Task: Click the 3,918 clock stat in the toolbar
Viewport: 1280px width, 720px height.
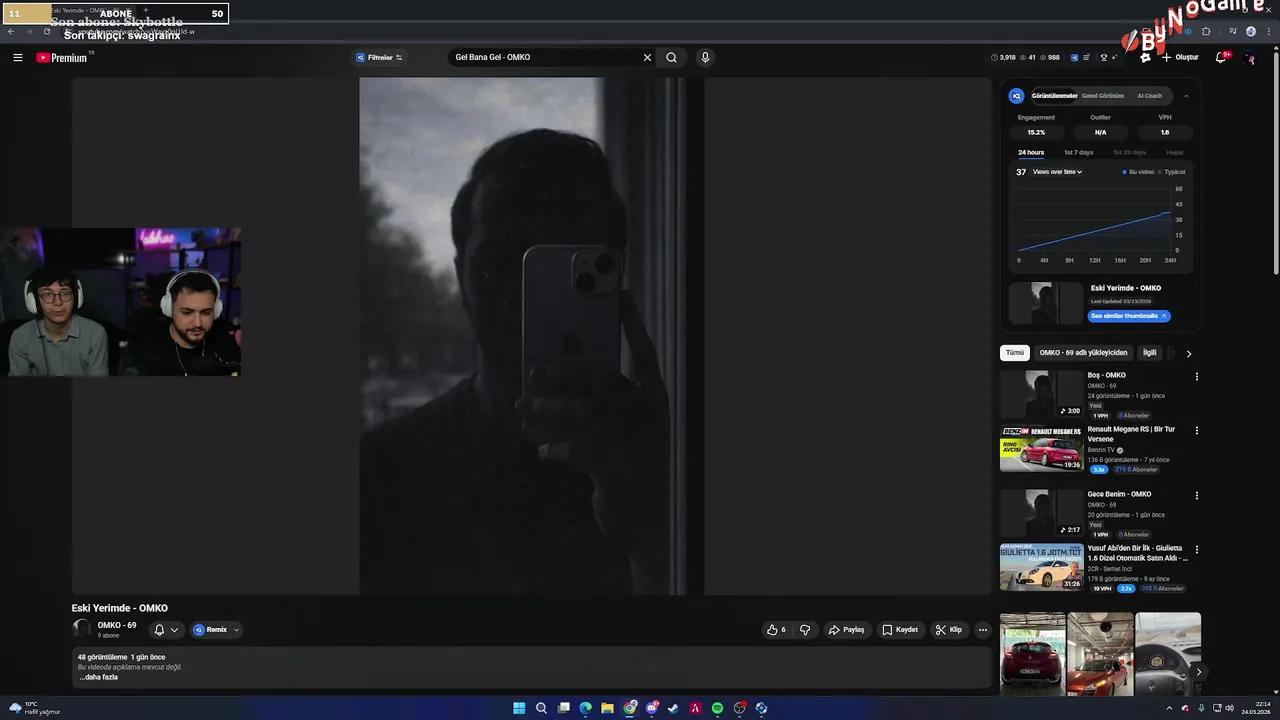Action: [x=1003, y=58]
